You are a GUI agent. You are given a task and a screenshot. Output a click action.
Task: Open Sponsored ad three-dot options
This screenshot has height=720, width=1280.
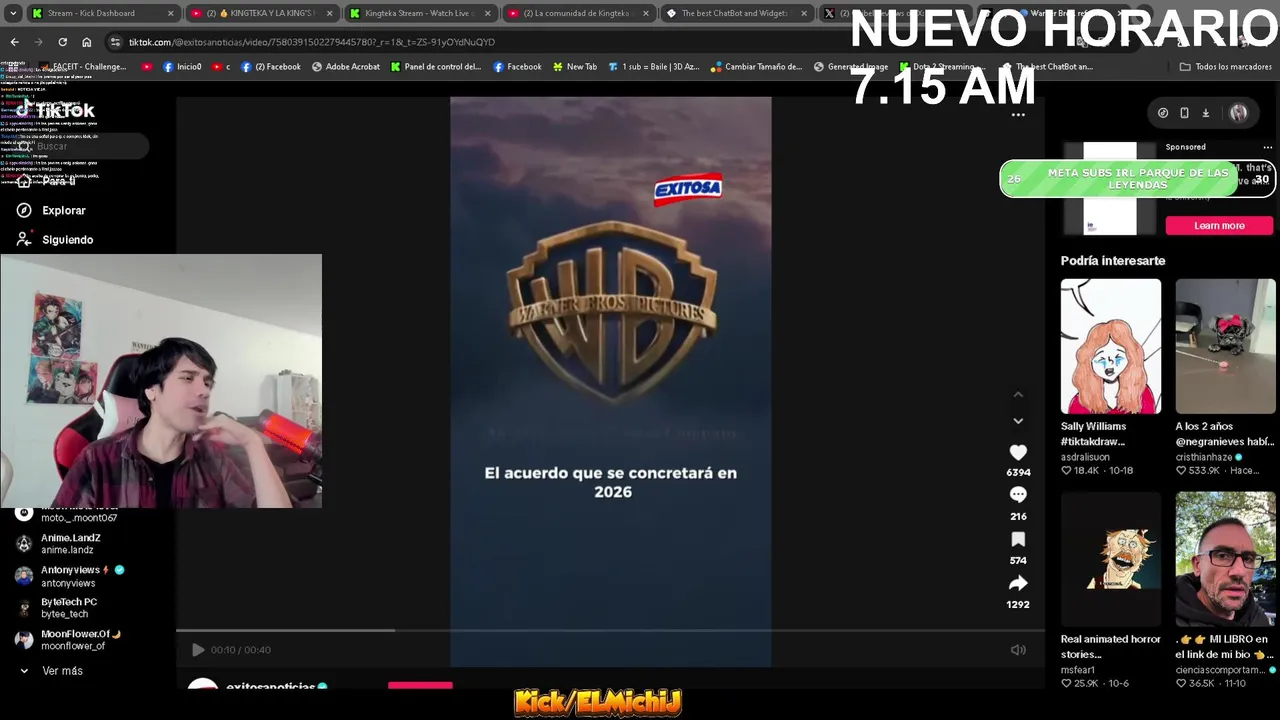point(1268,147)
